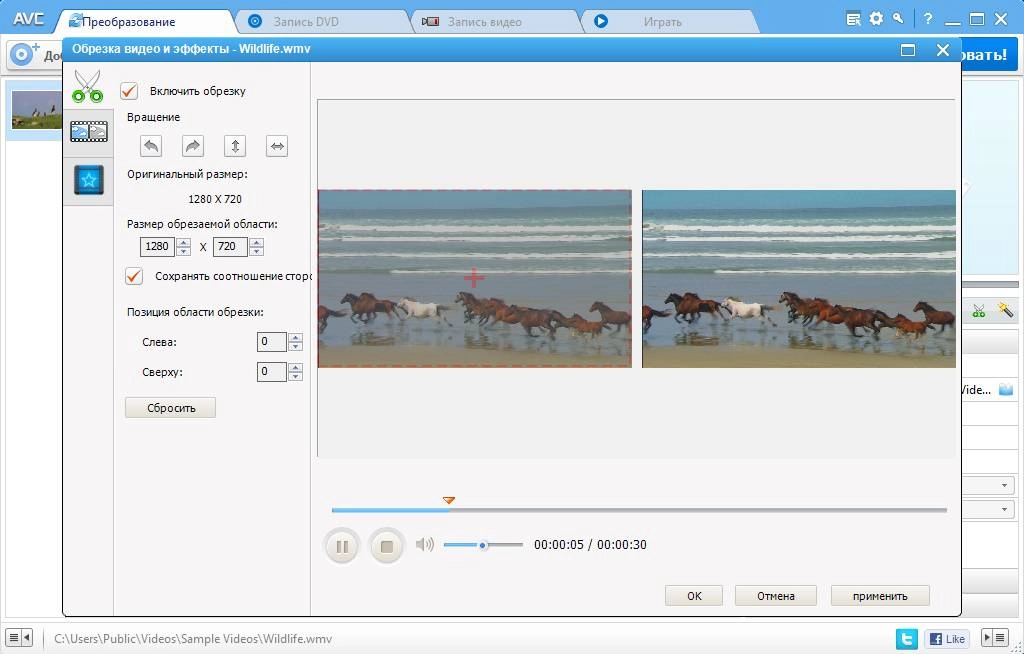Adjust the volume slider handle

pyautogui.click(x=483, y=545)
